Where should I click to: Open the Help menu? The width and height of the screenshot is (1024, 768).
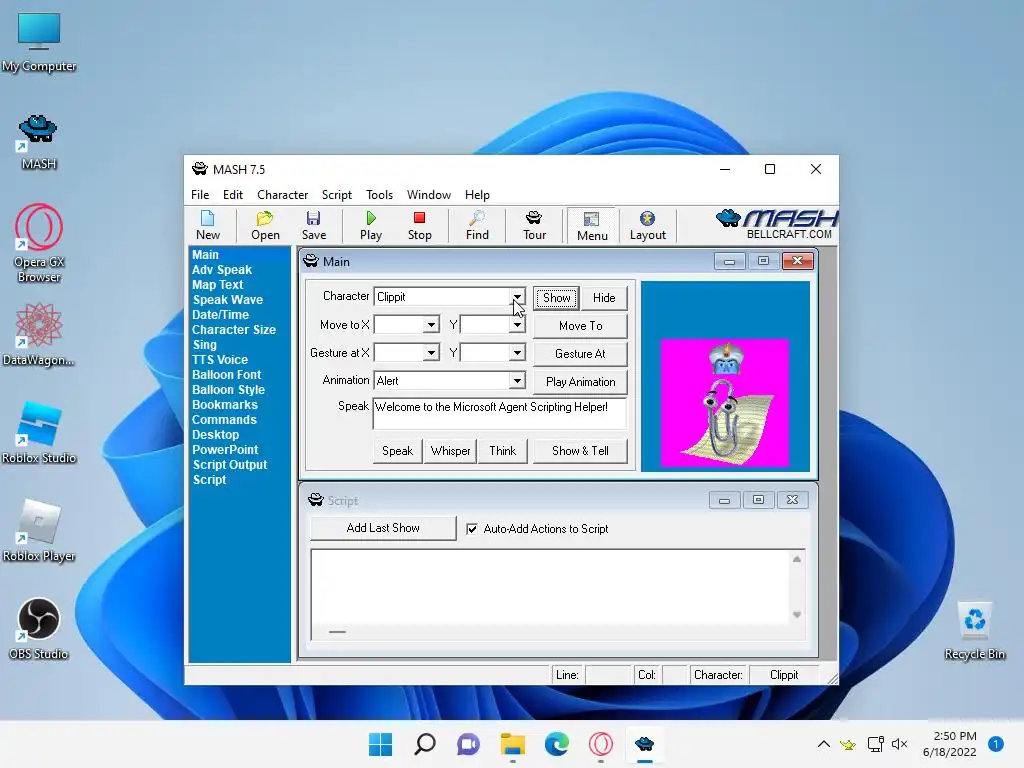click(x=477, y=195)
